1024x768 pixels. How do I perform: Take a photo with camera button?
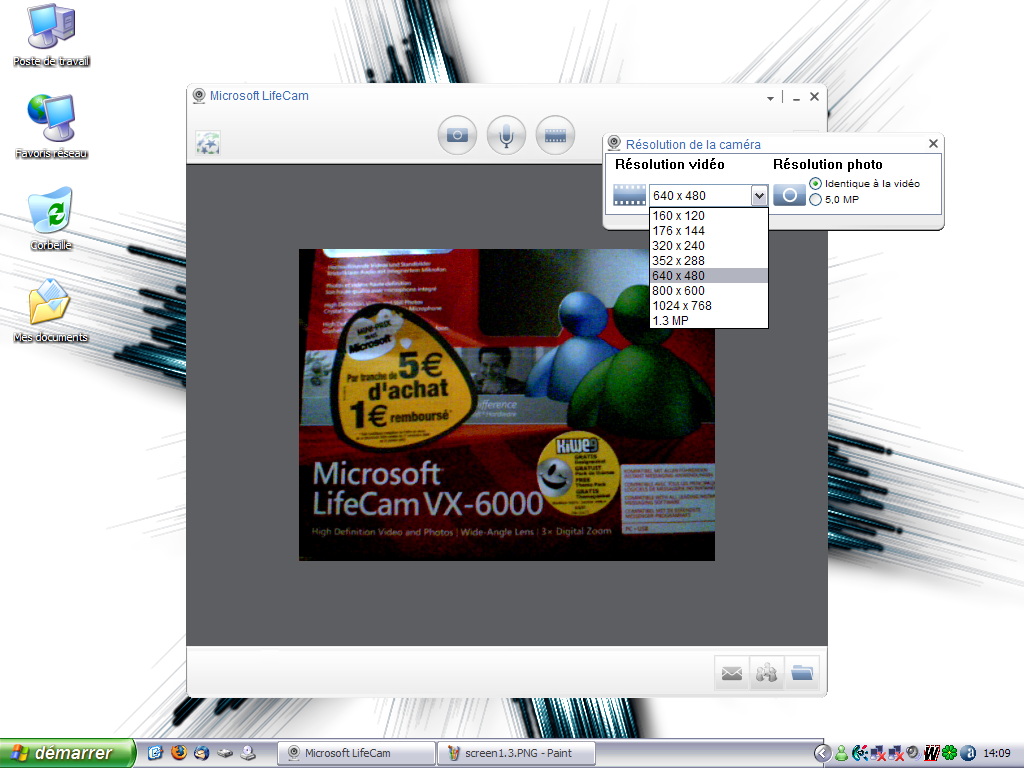[457, 135]
